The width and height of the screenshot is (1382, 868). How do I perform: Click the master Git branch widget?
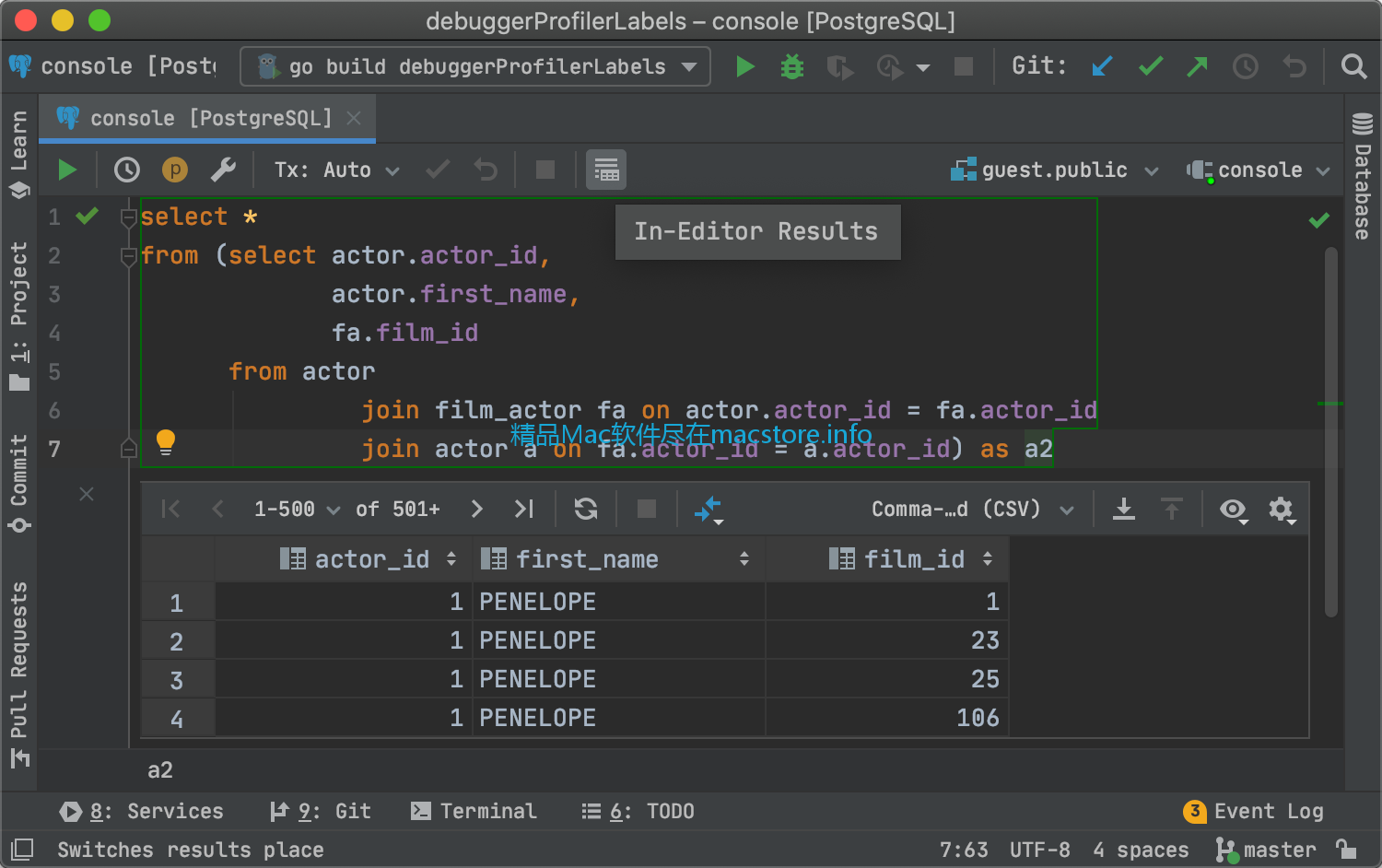(x=1266, y=849)
